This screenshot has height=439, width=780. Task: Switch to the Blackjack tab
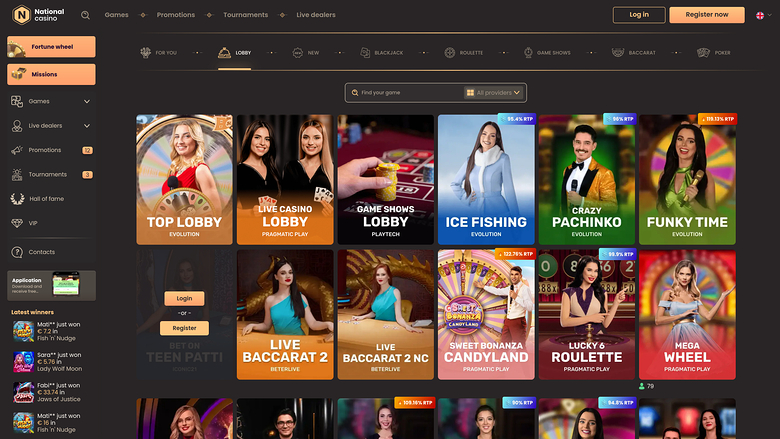pos(382,53)
